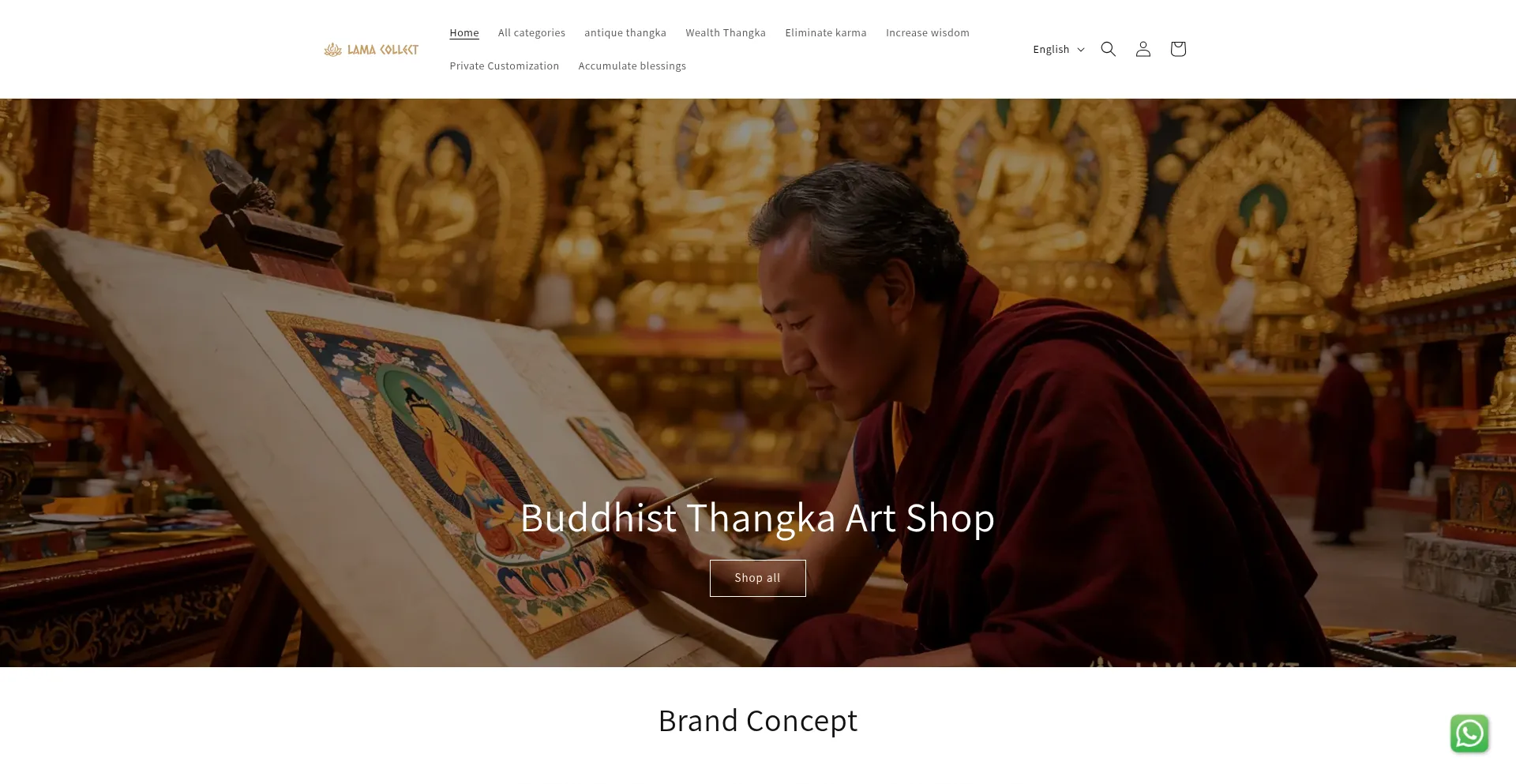1516x784 pixels.
Task: Click the Brand Concept heading
Action: point(758,721)
